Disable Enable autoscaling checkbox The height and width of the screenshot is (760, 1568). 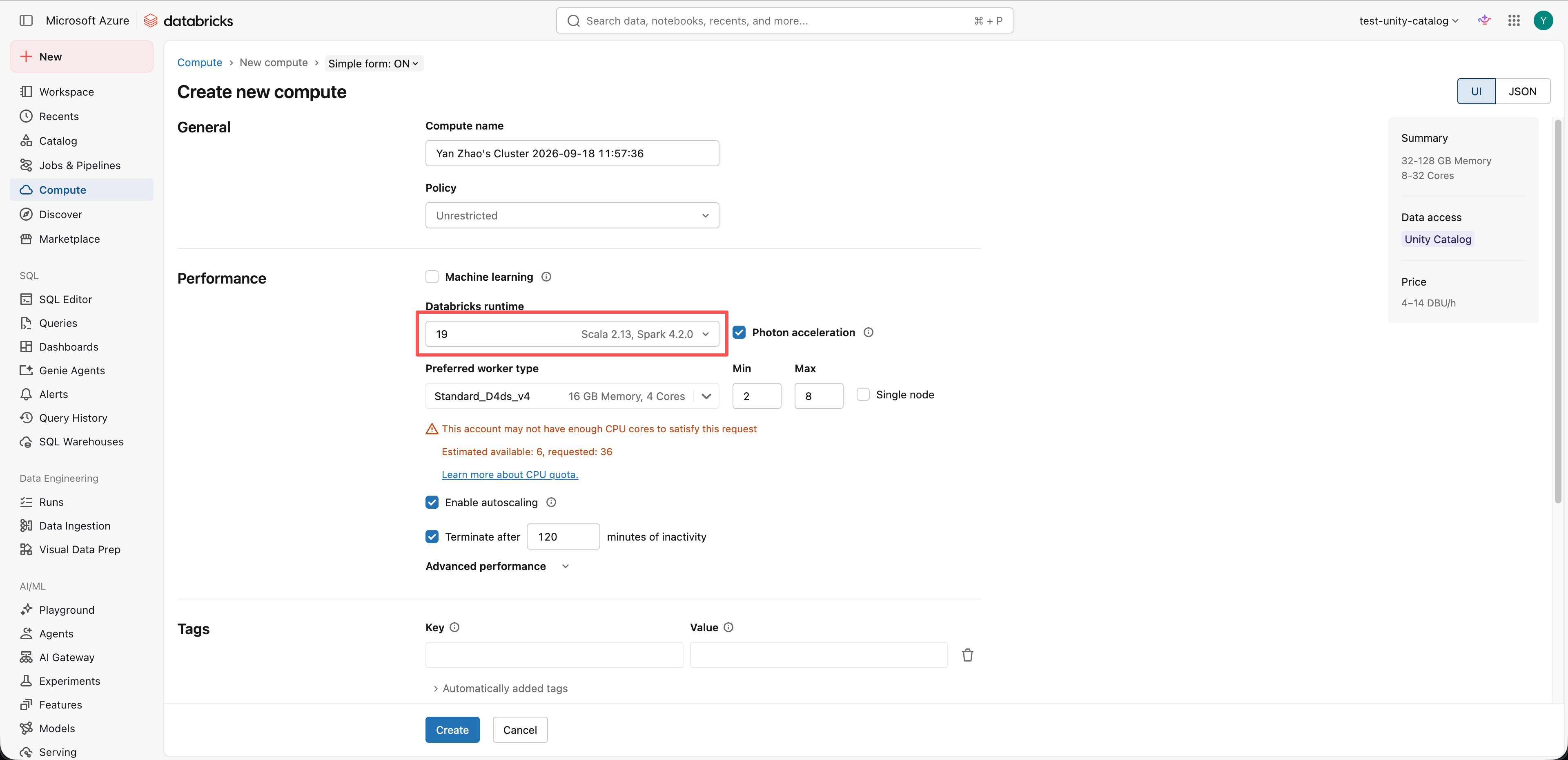point(432,502)
